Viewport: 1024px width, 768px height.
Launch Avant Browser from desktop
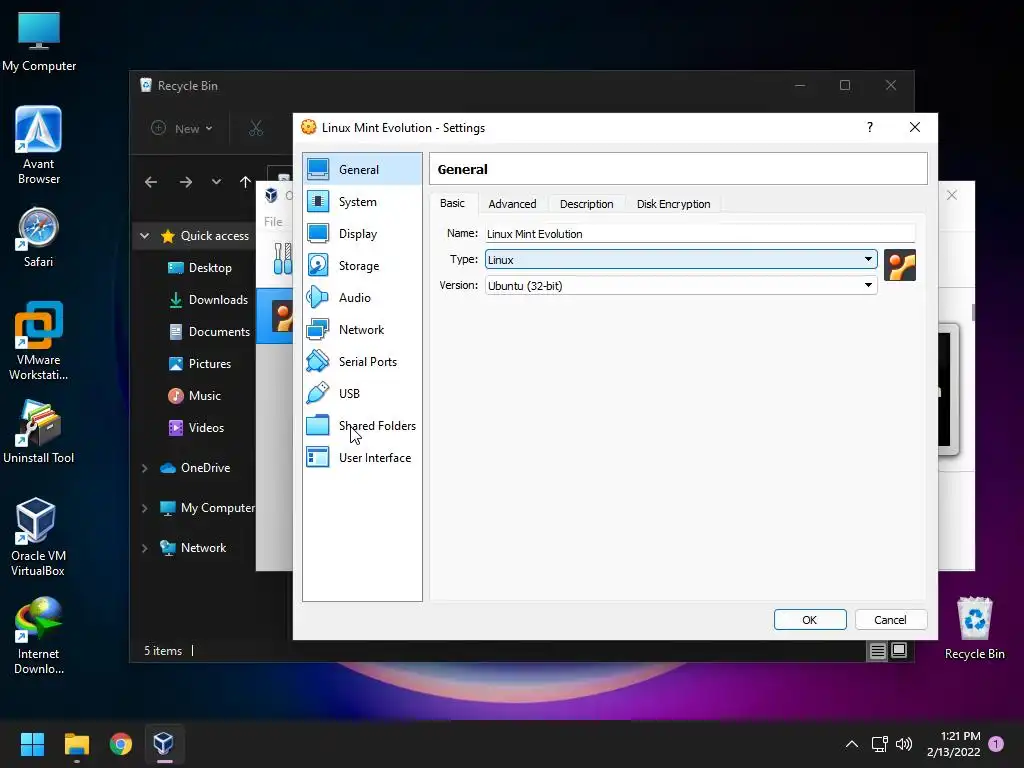click(x=39, y=146)
